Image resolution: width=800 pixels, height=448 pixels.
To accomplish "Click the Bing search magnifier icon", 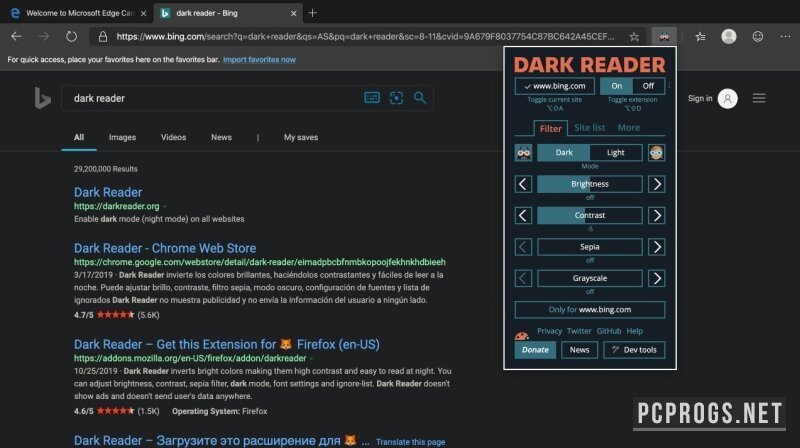I will click(x=420, y=97).
